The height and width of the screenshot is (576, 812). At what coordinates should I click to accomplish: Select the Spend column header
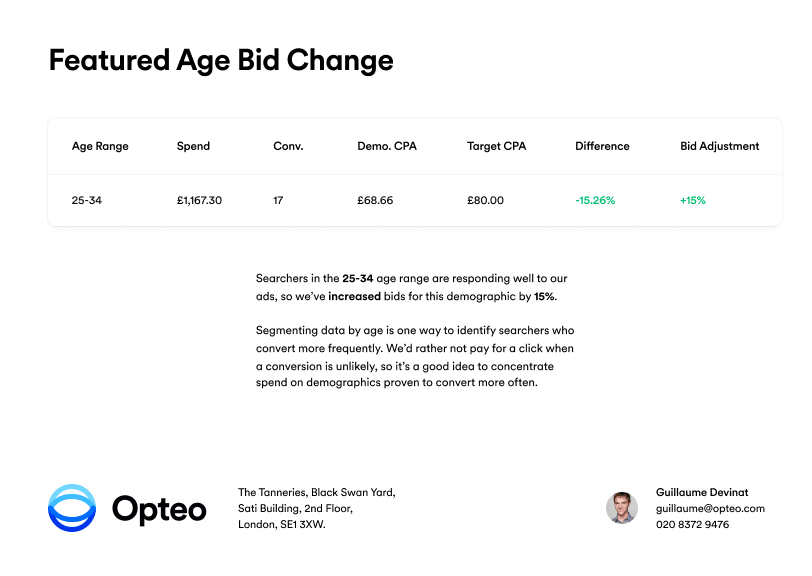pyautogui.click(x=193, y=146)
